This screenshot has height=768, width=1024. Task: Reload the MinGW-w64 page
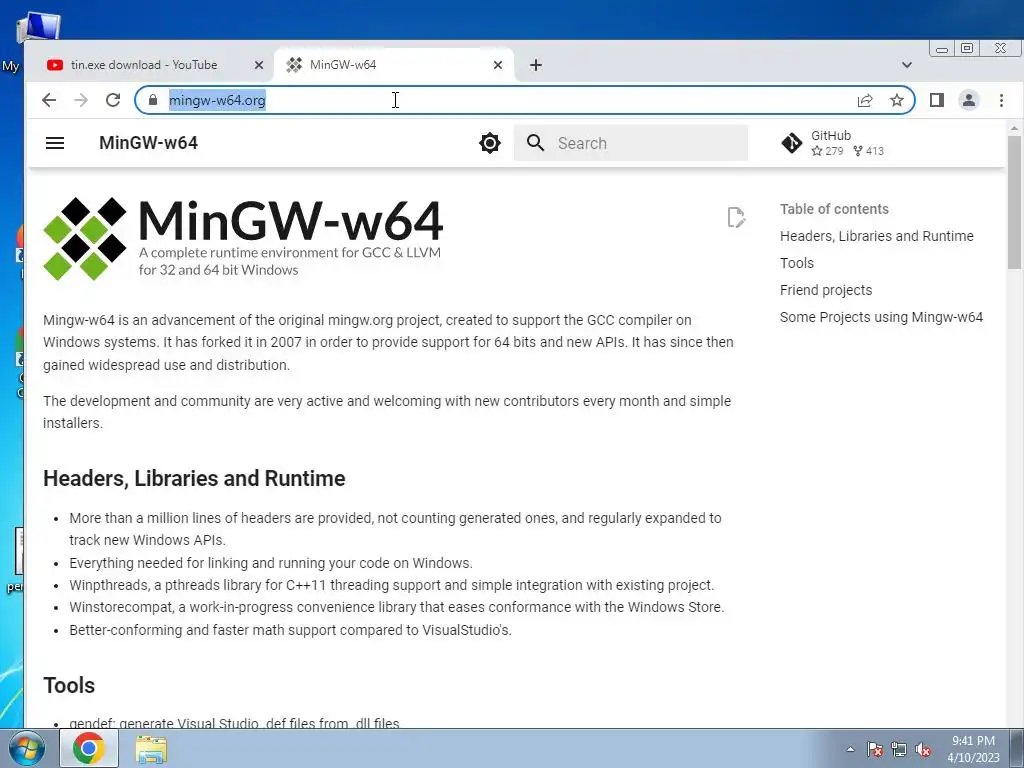(x=113, y=100)
